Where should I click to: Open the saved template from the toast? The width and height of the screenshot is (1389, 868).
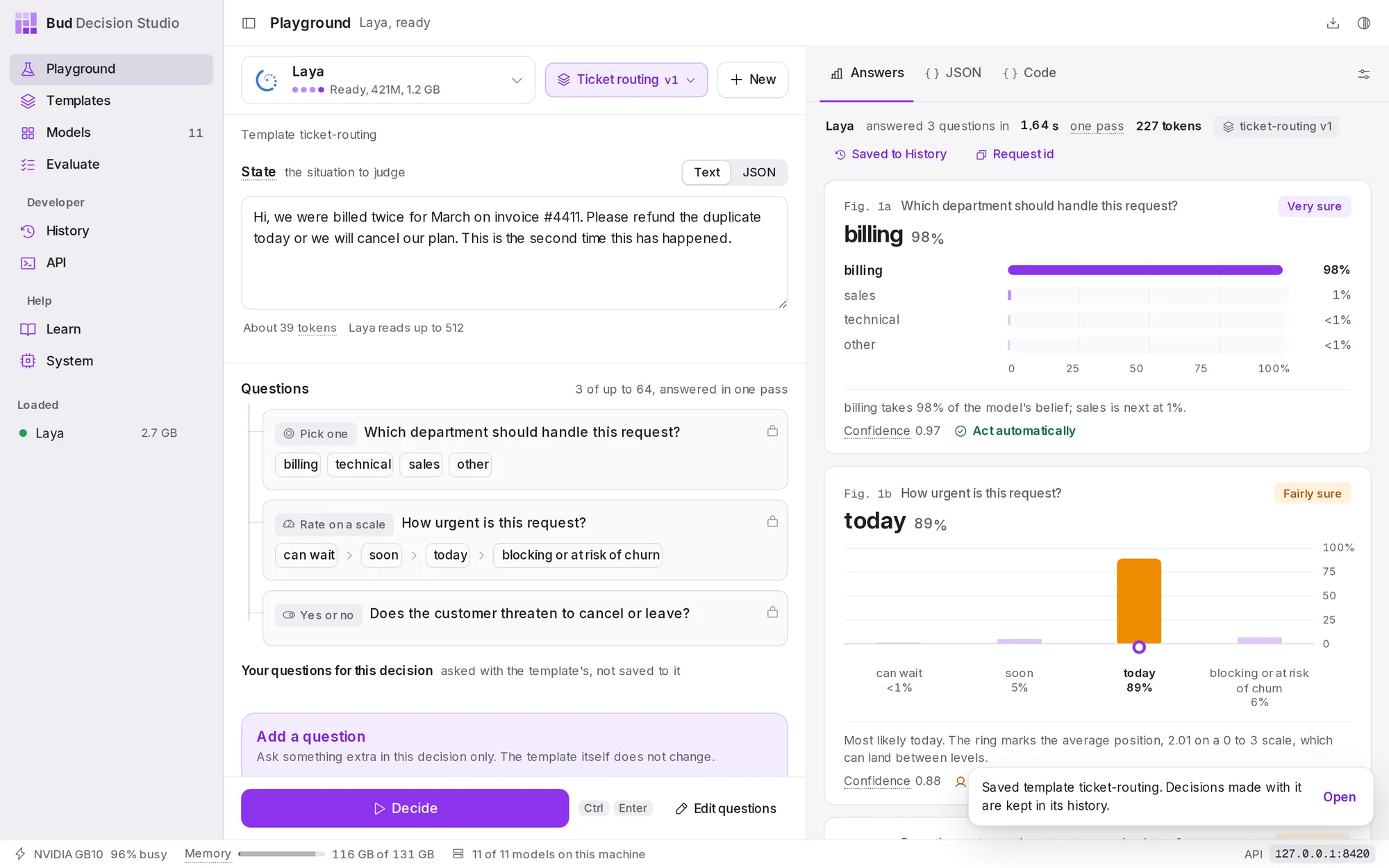(1339, 796)
